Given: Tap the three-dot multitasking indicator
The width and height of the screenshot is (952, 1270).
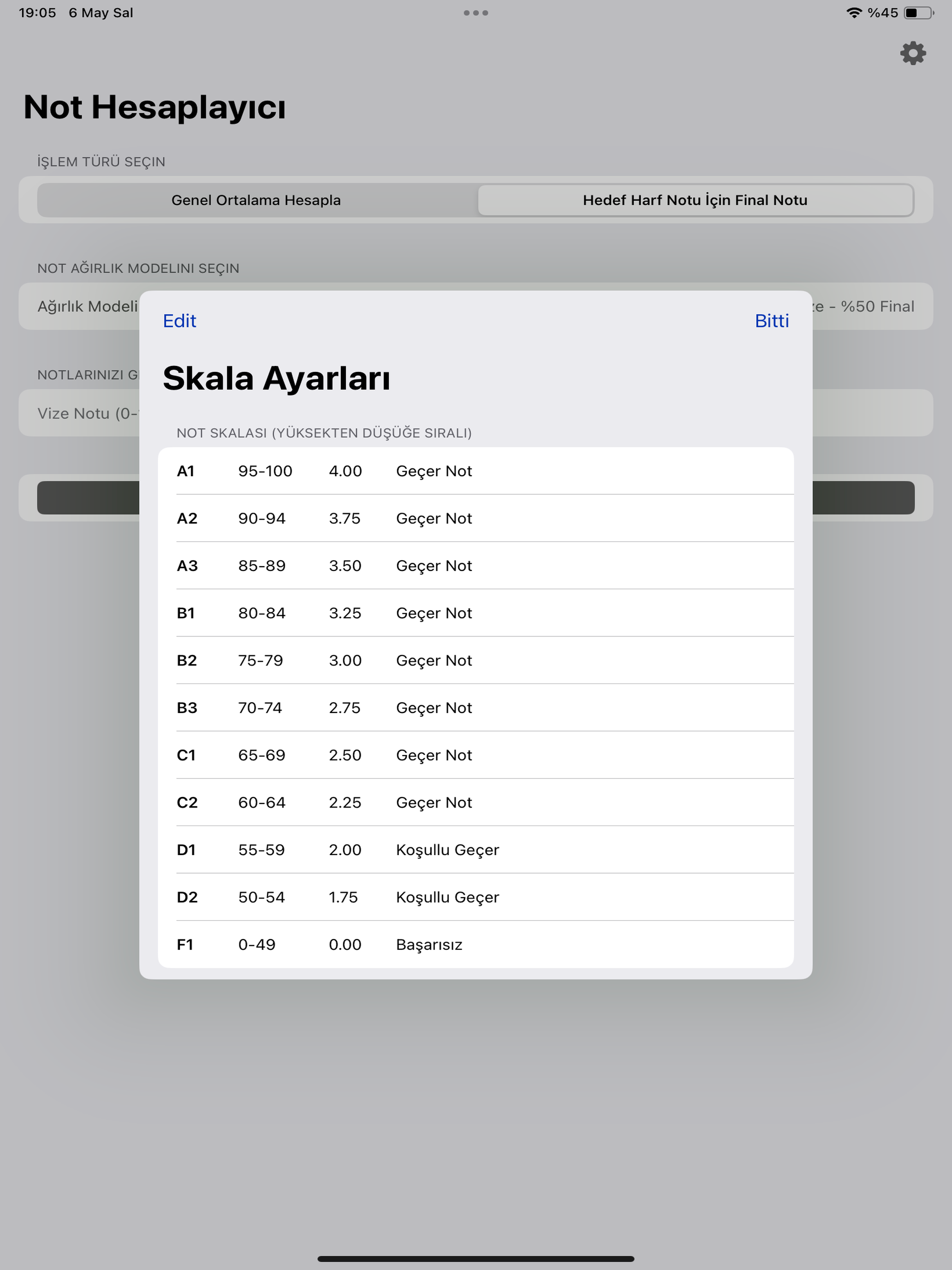Looking at the screenshot, I should [x=476, y=12].
